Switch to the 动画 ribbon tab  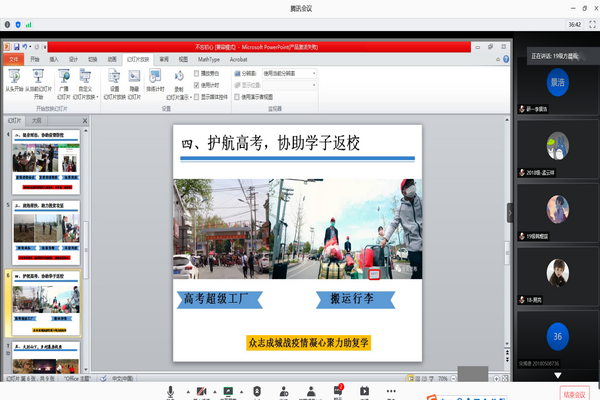click(x=113, y=59)
